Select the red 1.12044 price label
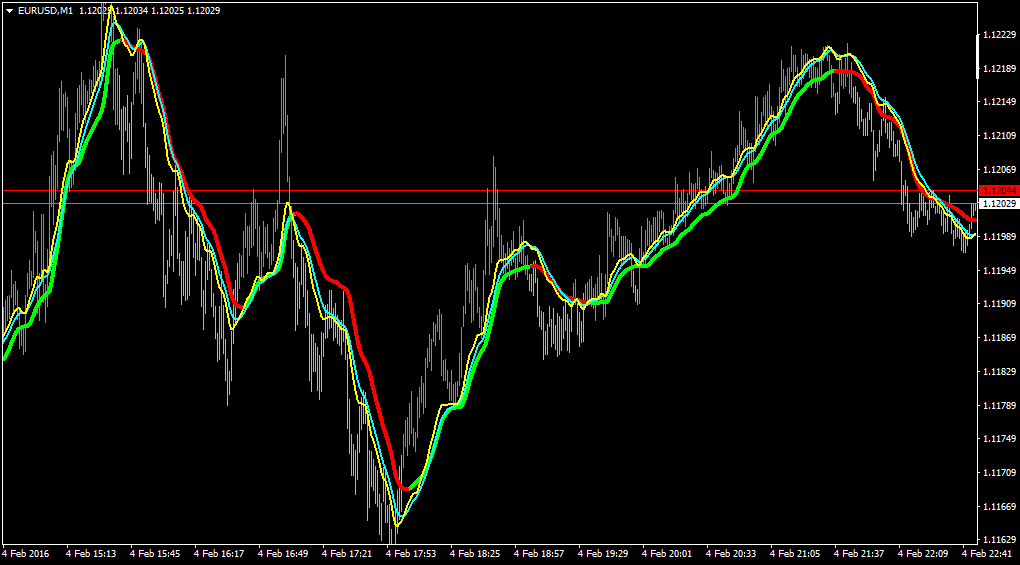 tap(999, 191)
